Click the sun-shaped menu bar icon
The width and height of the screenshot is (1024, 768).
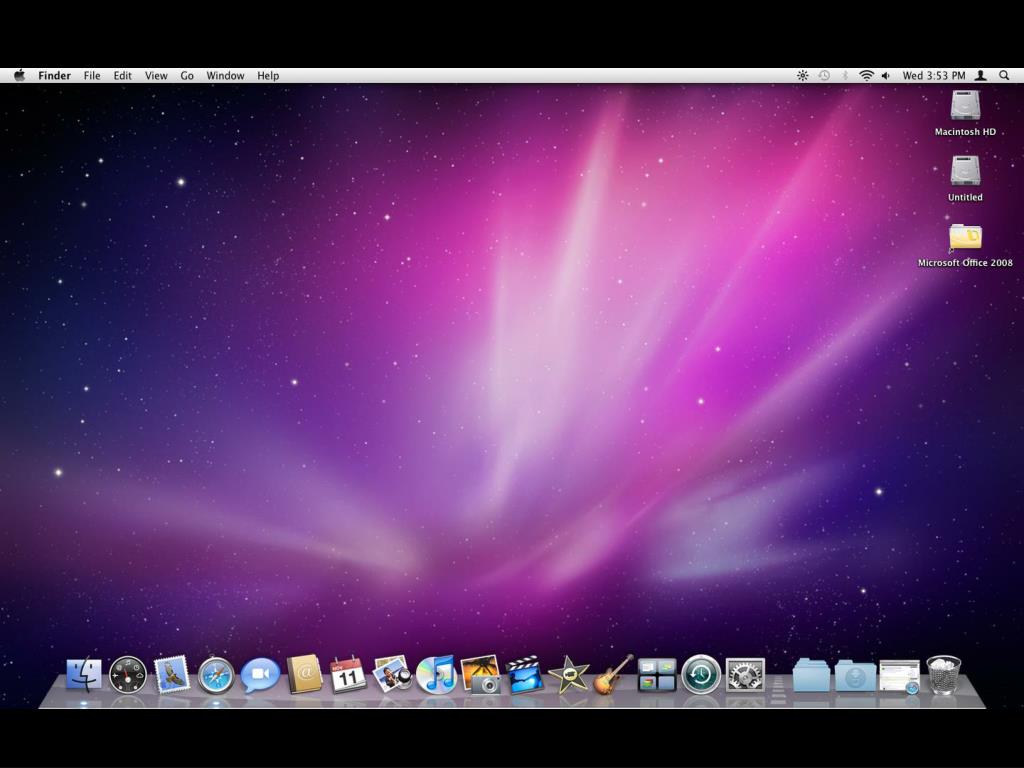(803, 76)
